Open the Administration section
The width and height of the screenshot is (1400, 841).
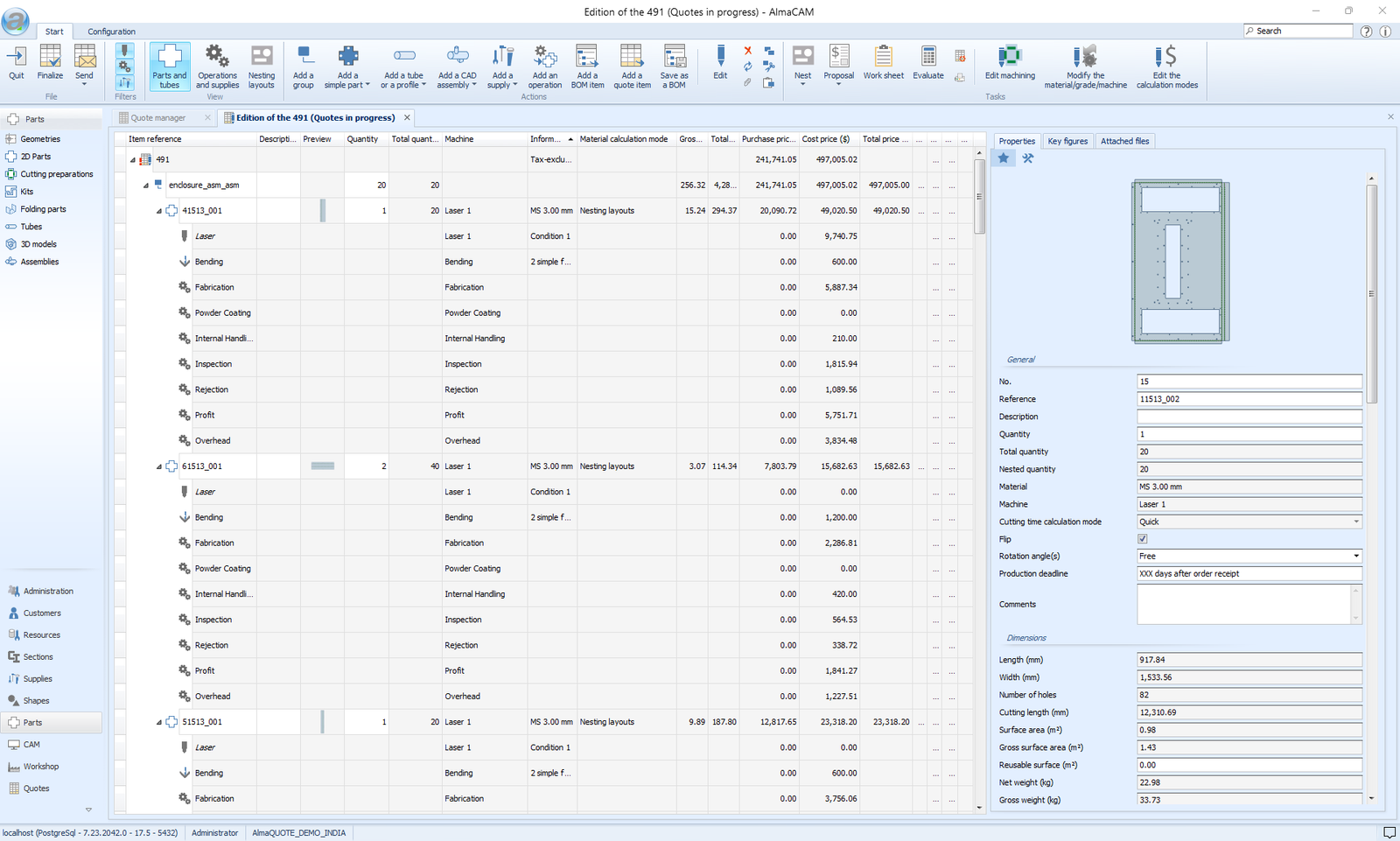point(48,592)
